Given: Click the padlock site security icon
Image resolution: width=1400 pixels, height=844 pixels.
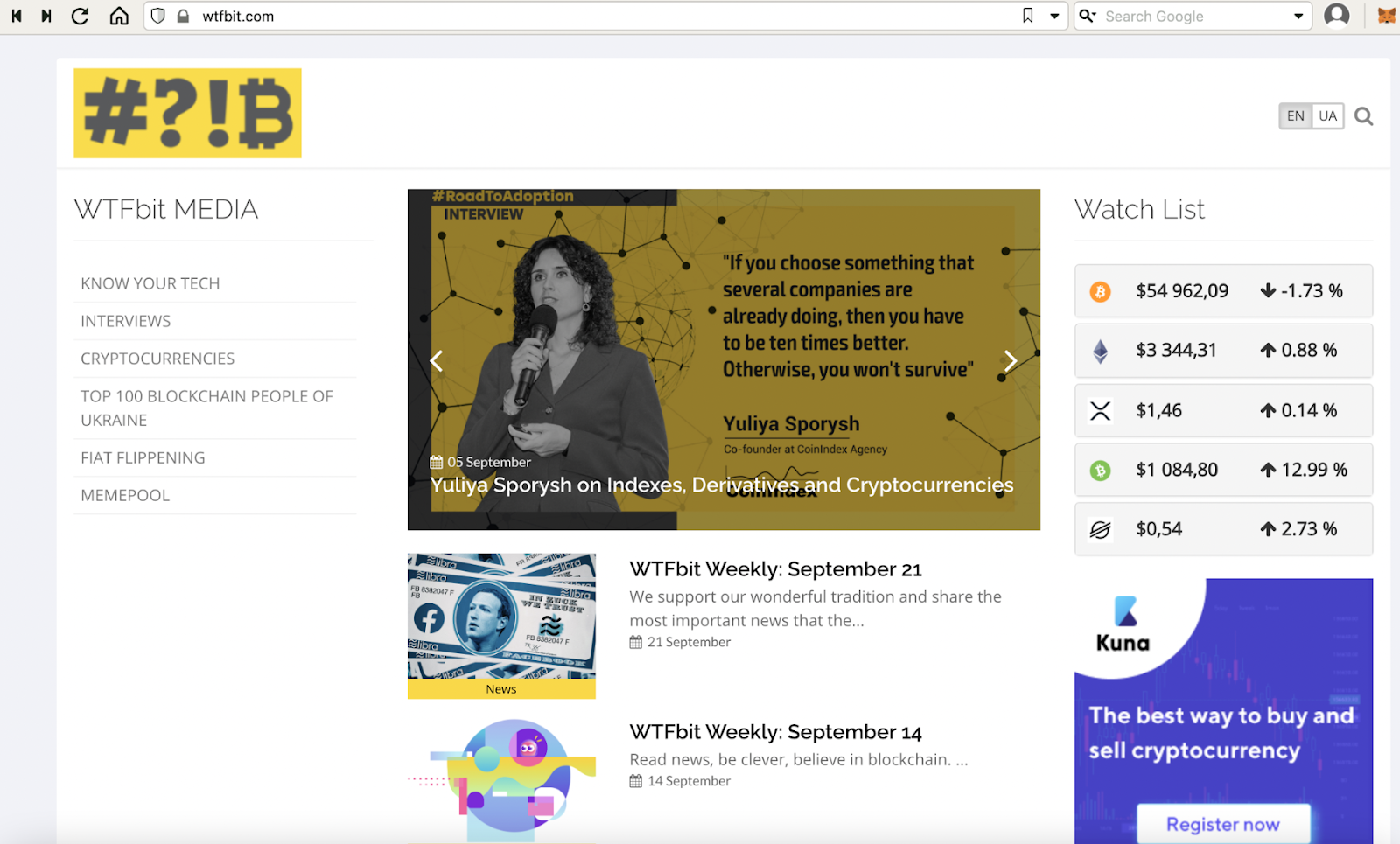Looking at the screenshot, I should point(183,16).
